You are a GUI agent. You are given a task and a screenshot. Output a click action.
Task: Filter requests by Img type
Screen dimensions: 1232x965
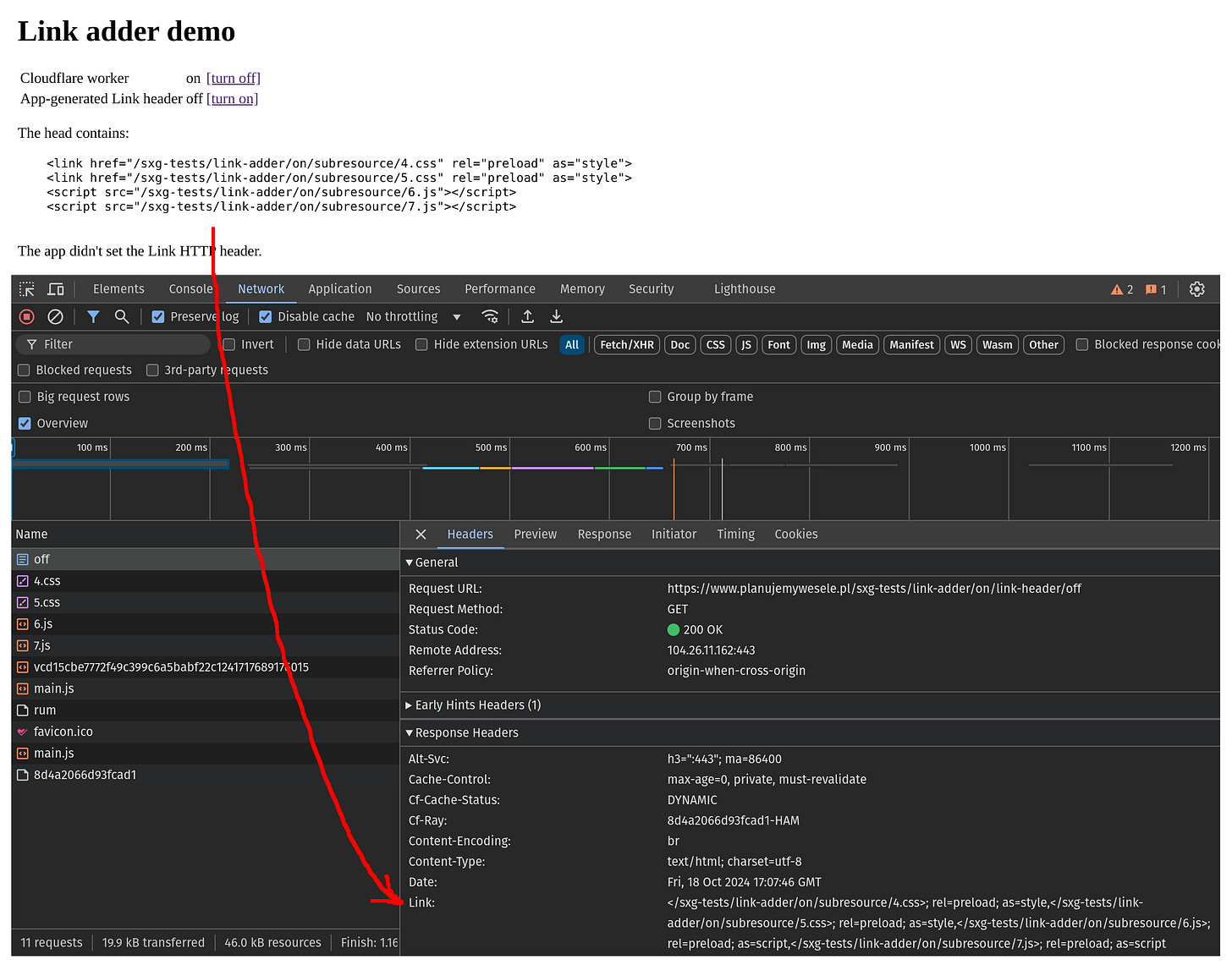click(816, 345)
